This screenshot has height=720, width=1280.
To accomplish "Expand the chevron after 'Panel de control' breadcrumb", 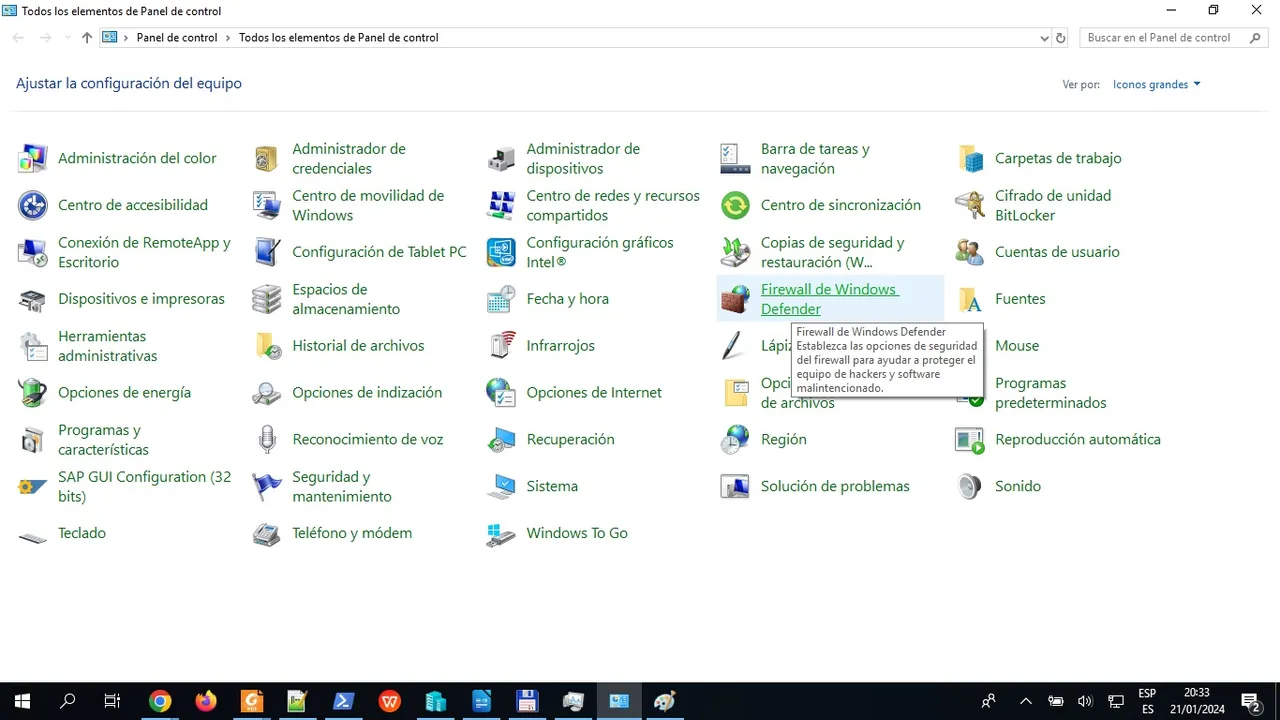I will pyautogui.click(x=228, y=38).
